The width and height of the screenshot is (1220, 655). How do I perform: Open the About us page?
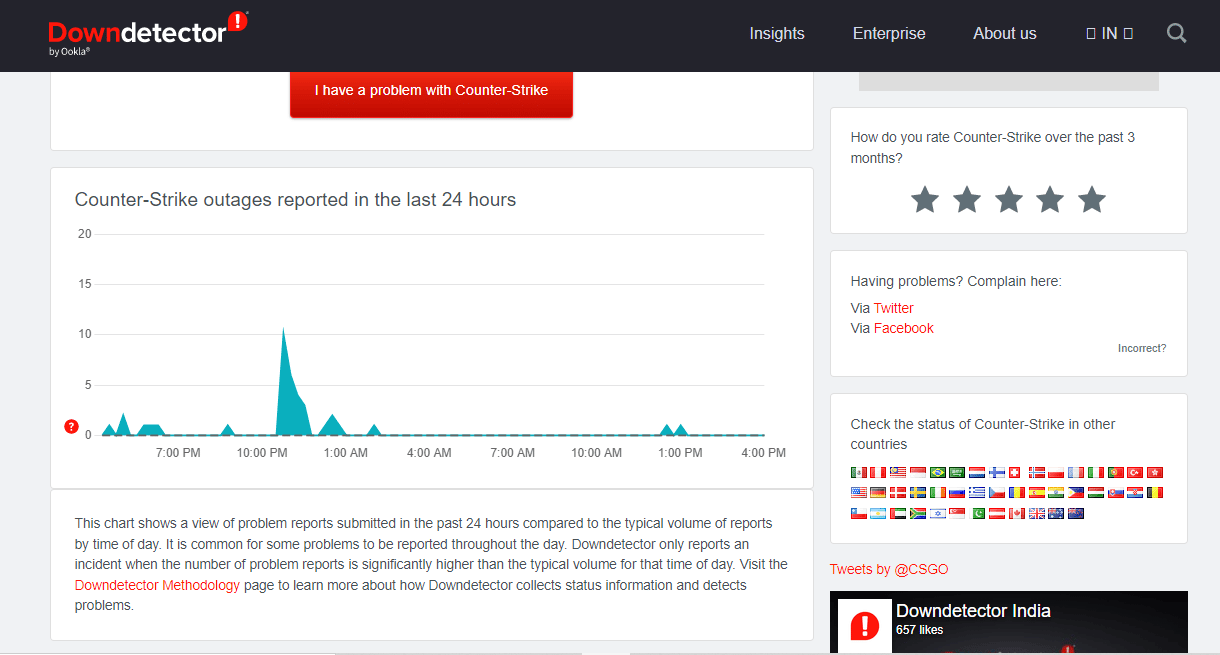[x=1004, y=34]
